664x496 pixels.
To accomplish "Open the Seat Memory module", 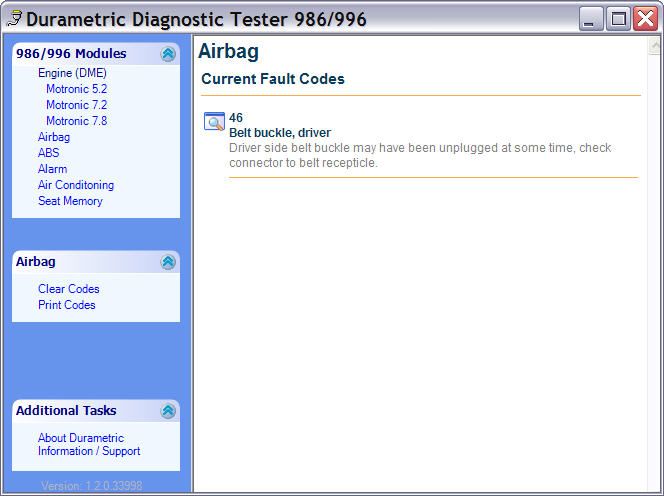I will (70, 201).
